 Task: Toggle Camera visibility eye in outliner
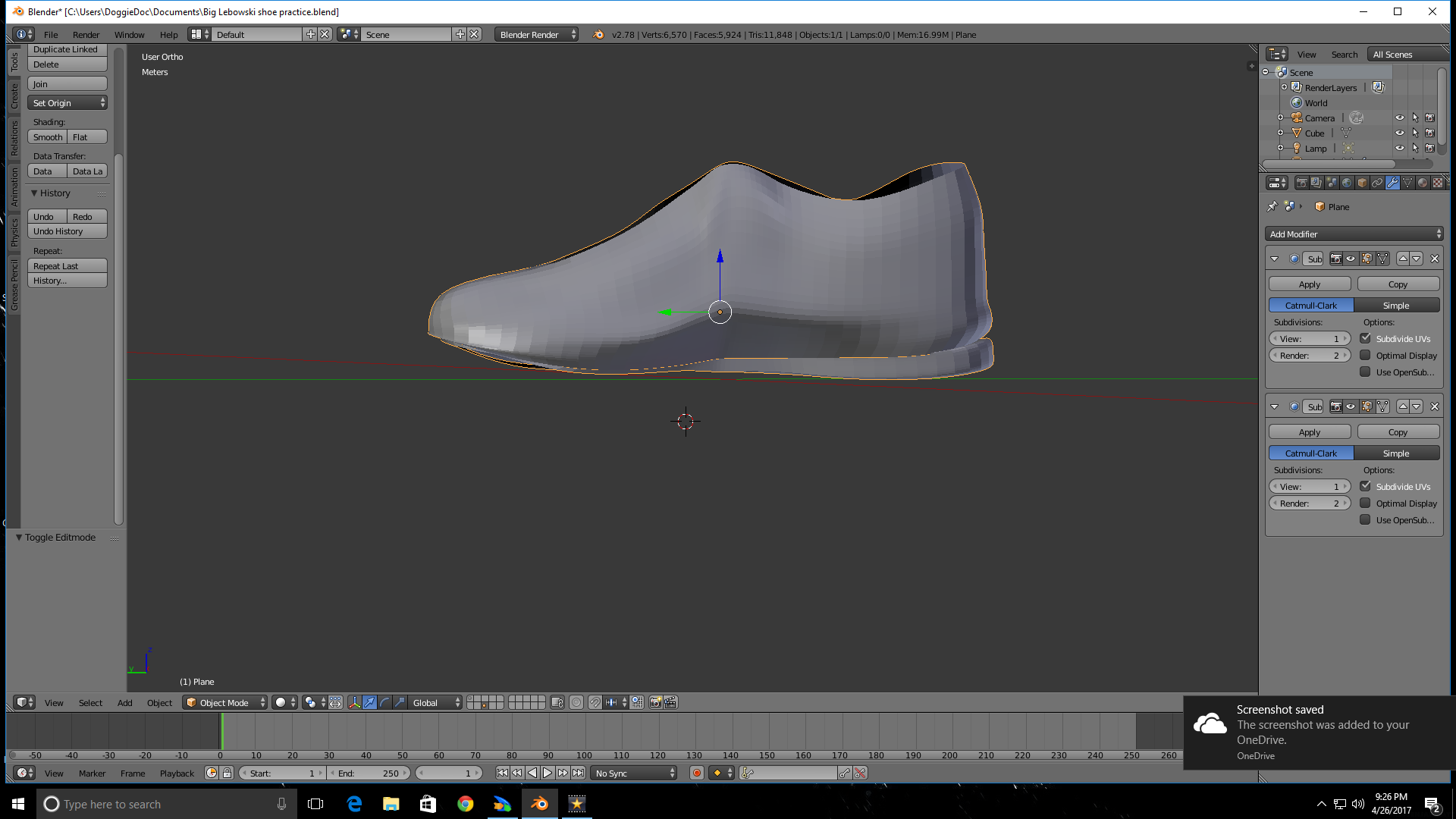pos(1400,118)
